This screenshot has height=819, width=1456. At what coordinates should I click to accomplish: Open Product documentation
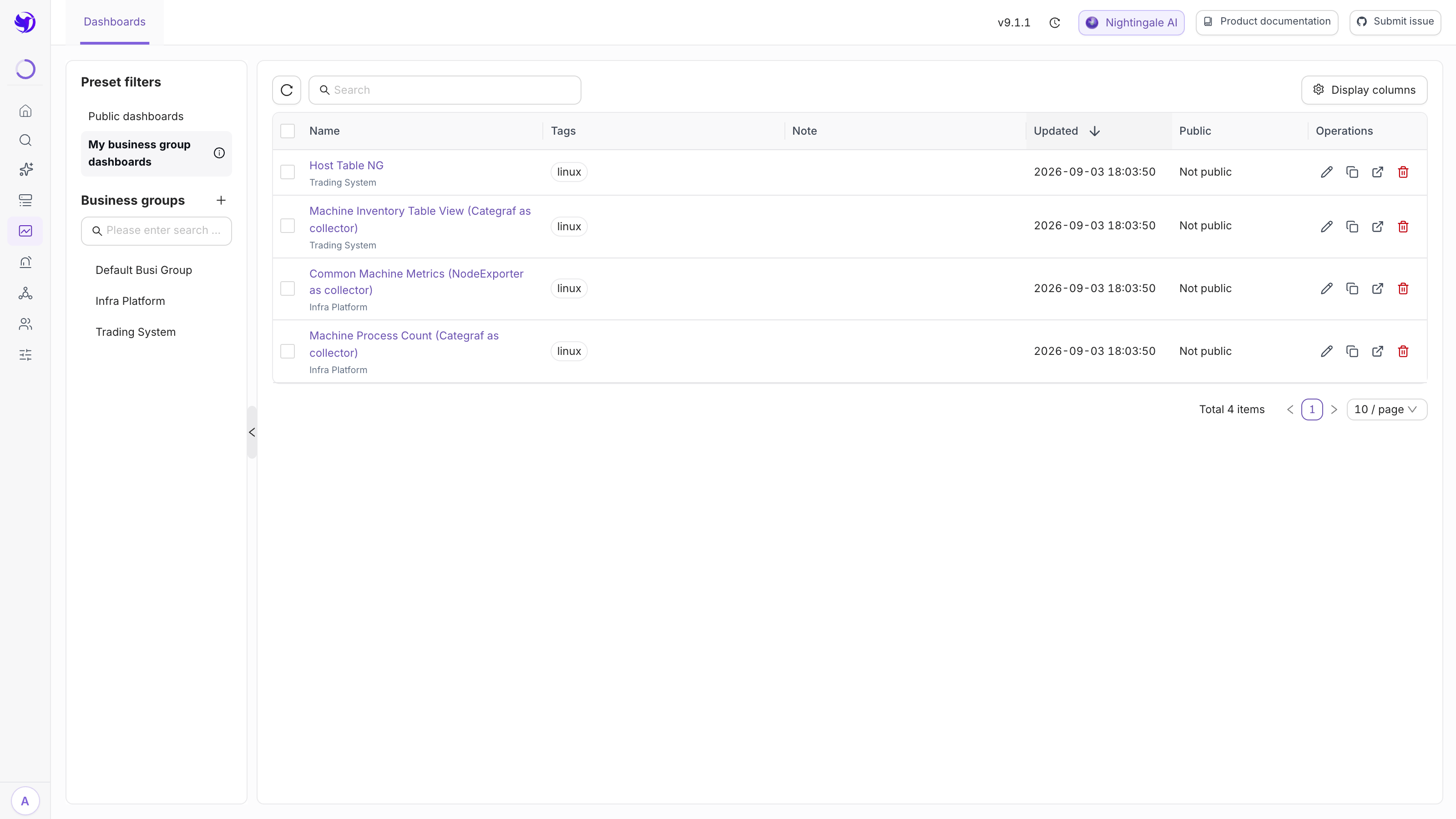point(1267,22)
